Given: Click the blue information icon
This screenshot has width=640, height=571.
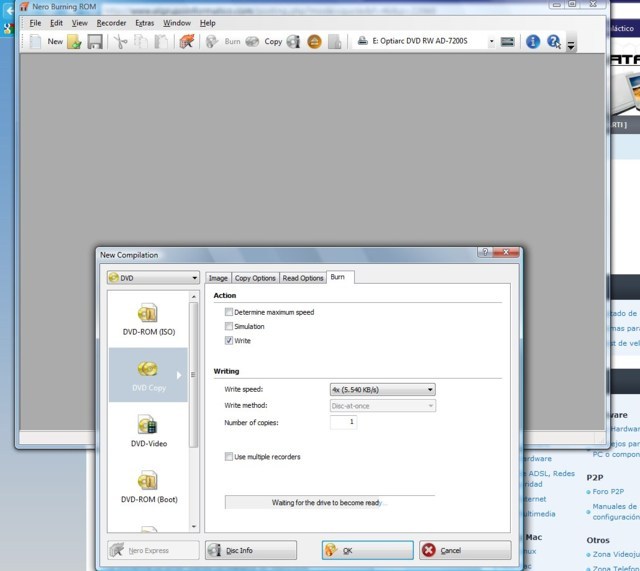Looking at the screenshot, I should [x=533, y=42].
